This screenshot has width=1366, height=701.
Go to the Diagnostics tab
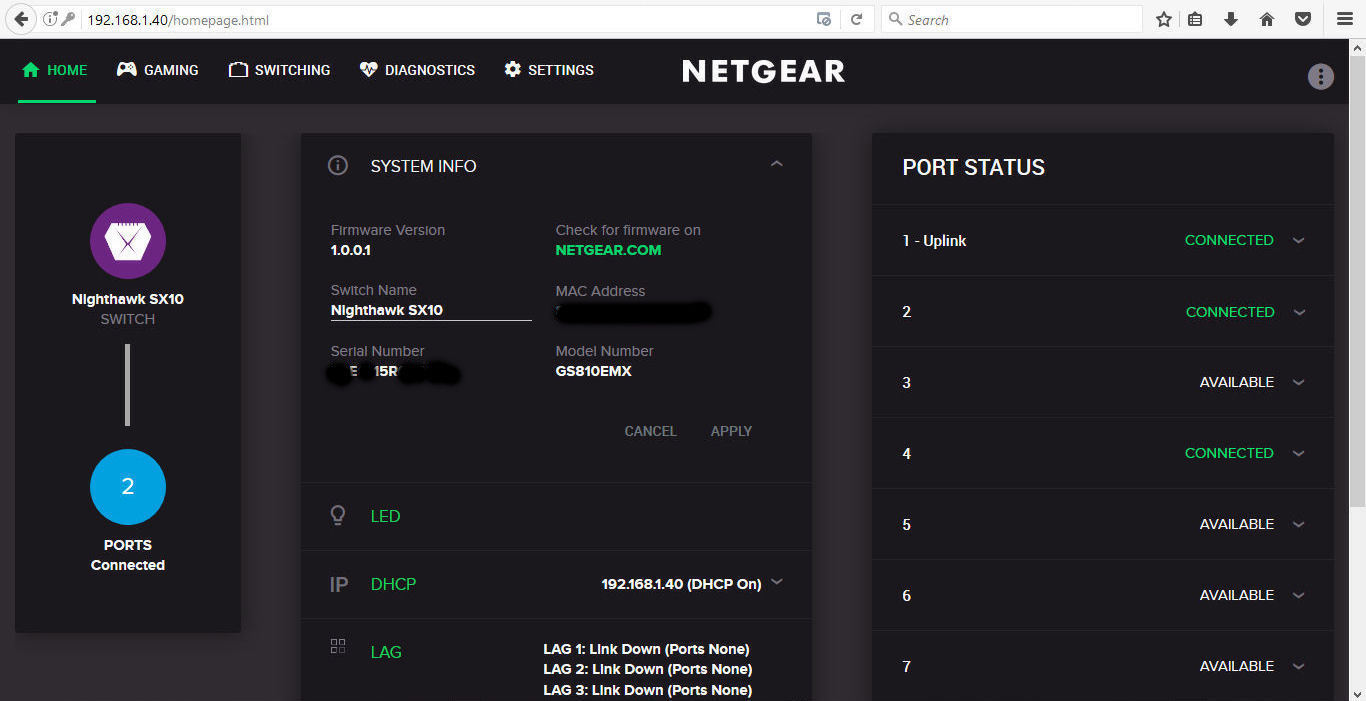pyautogui.click(x=417, y=70)
